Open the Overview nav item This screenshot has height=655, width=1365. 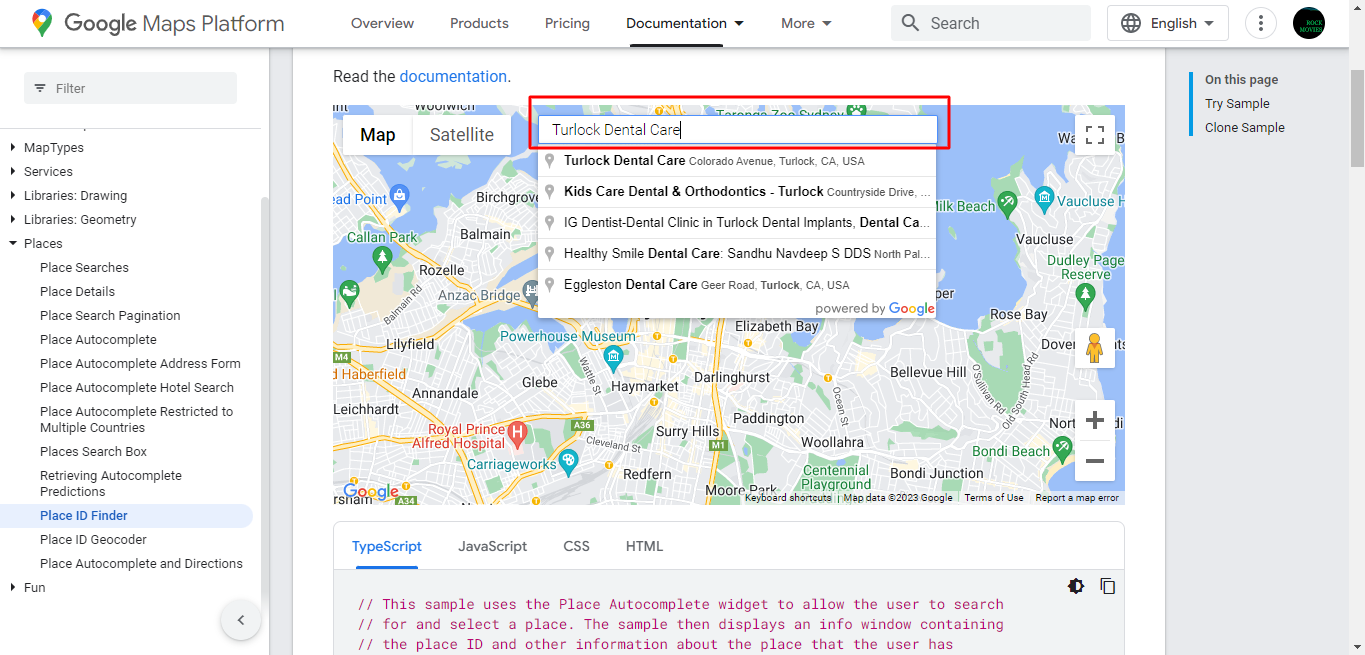pos(383,23)
